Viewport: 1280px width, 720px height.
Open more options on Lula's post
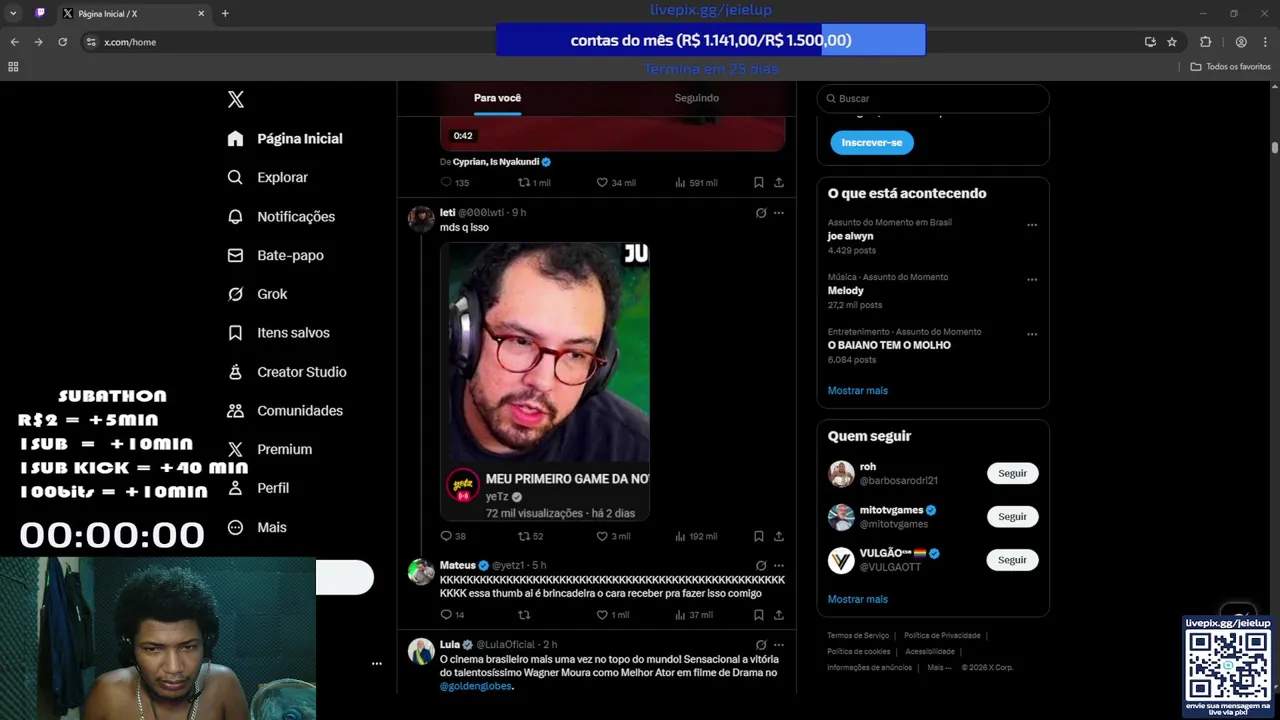pos(779,645)
